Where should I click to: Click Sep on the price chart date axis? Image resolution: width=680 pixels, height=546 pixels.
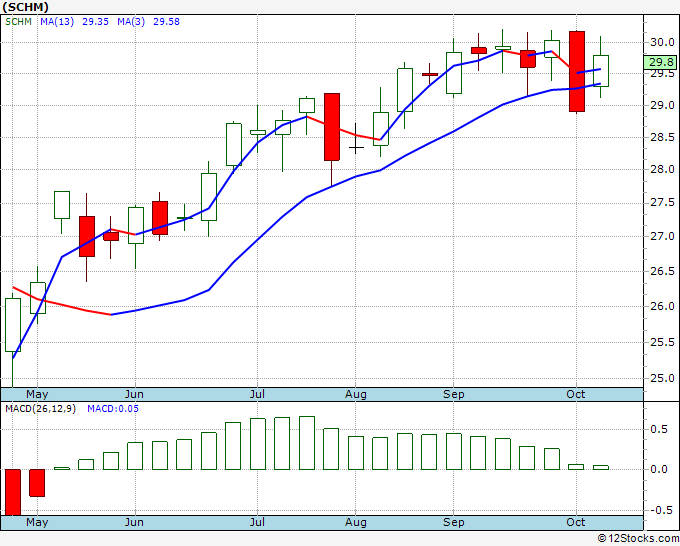454,395
